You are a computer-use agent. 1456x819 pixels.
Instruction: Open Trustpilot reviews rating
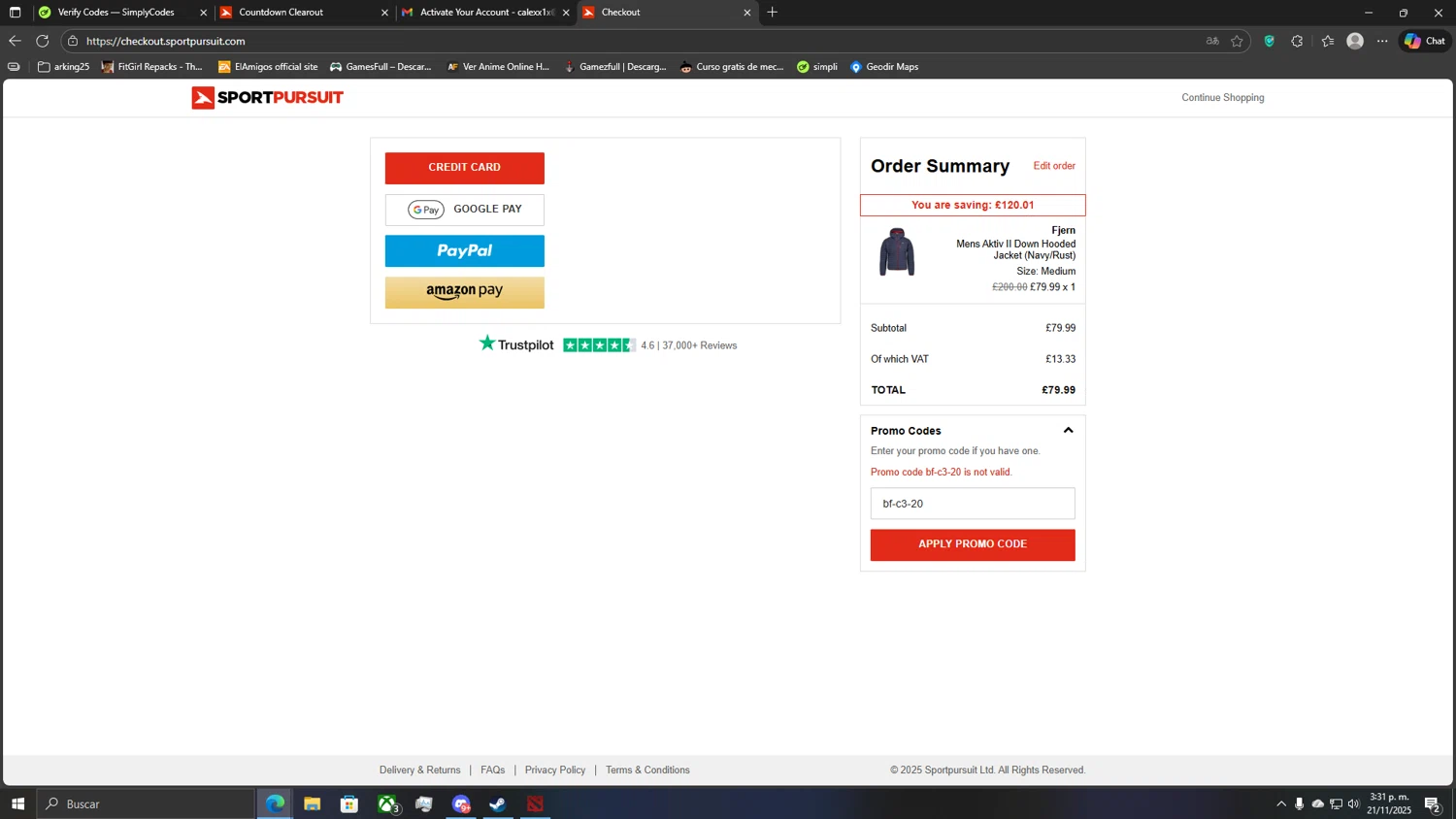(608, 344)
